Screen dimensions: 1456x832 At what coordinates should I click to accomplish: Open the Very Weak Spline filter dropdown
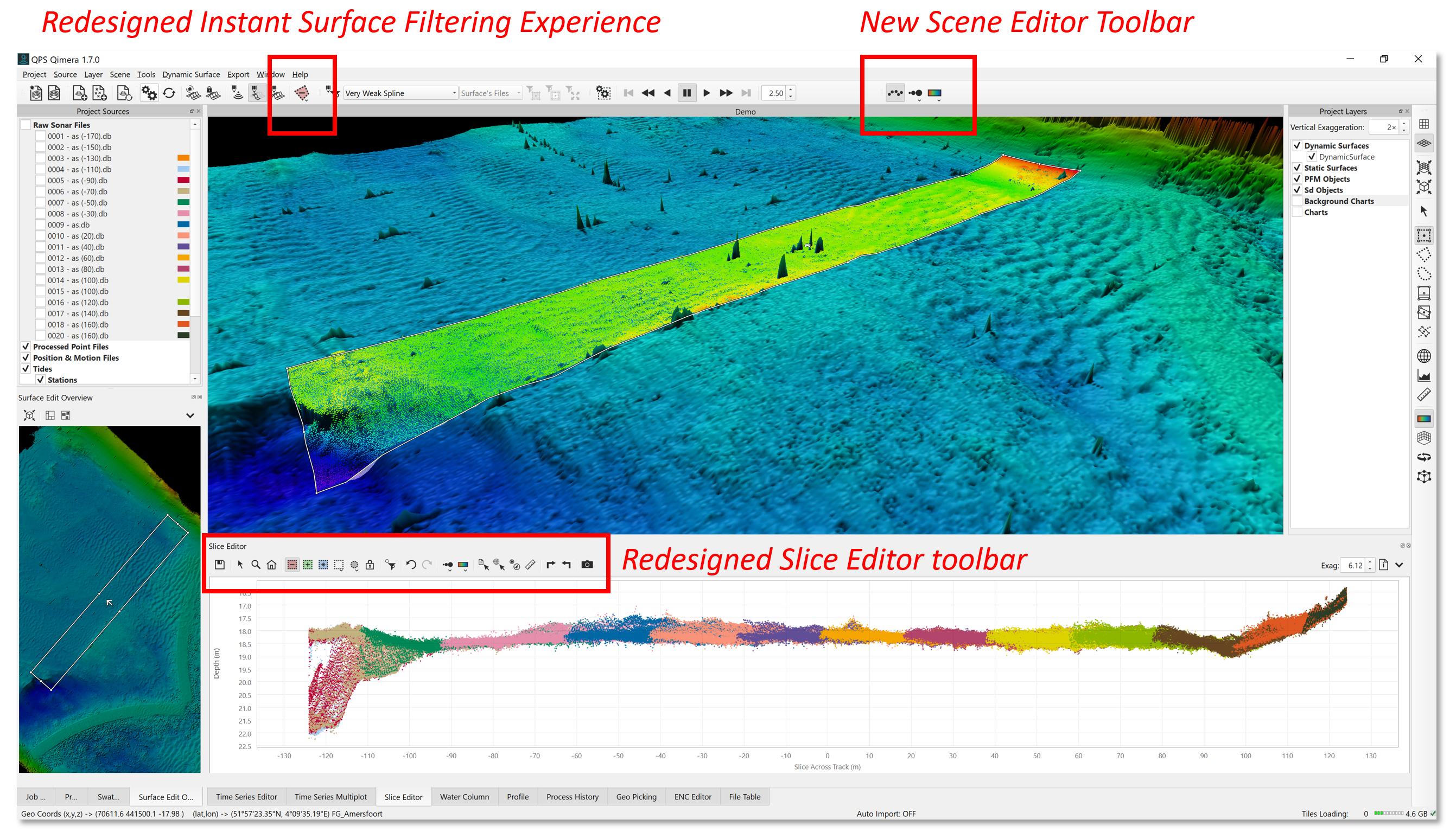[x=400, y=93]
